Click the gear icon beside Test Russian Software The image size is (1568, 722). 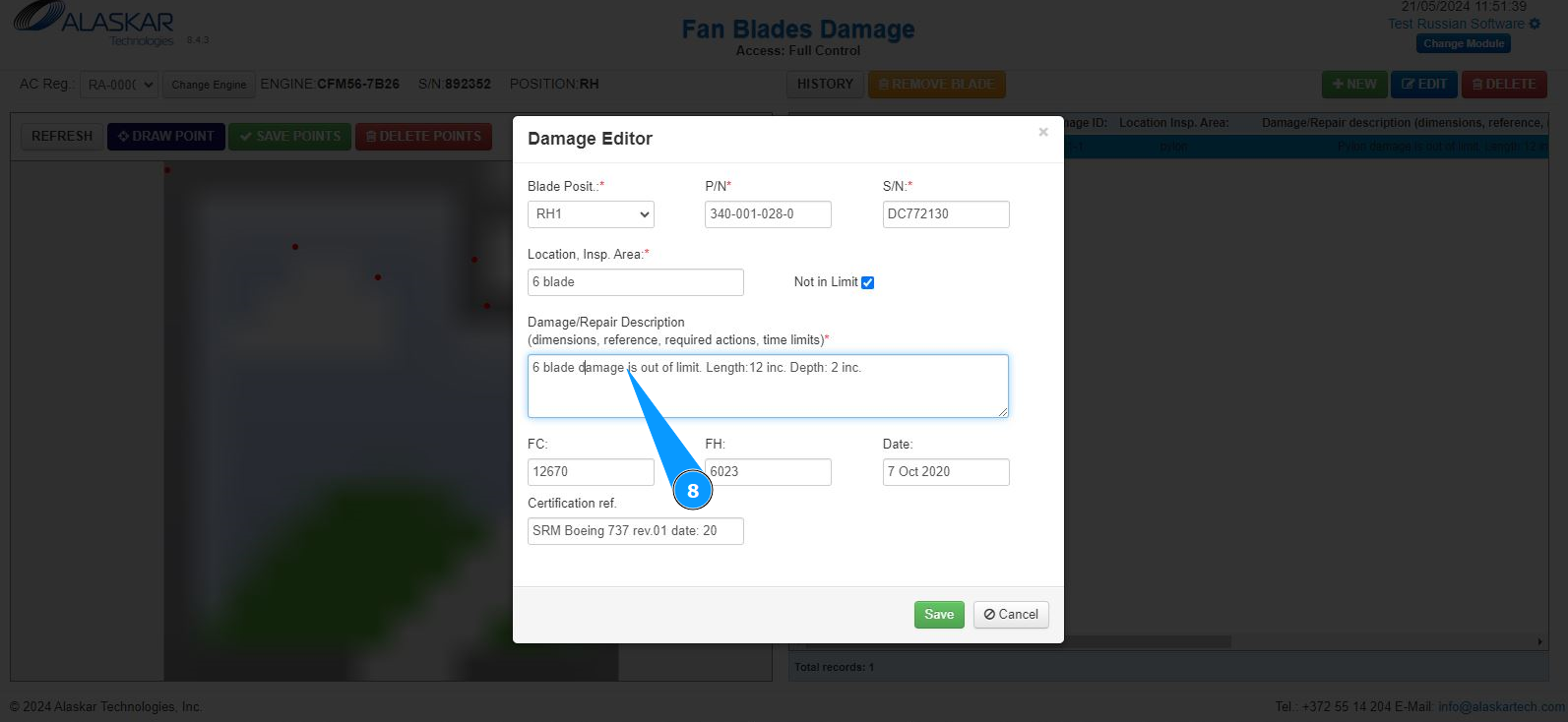(1535, 24)
